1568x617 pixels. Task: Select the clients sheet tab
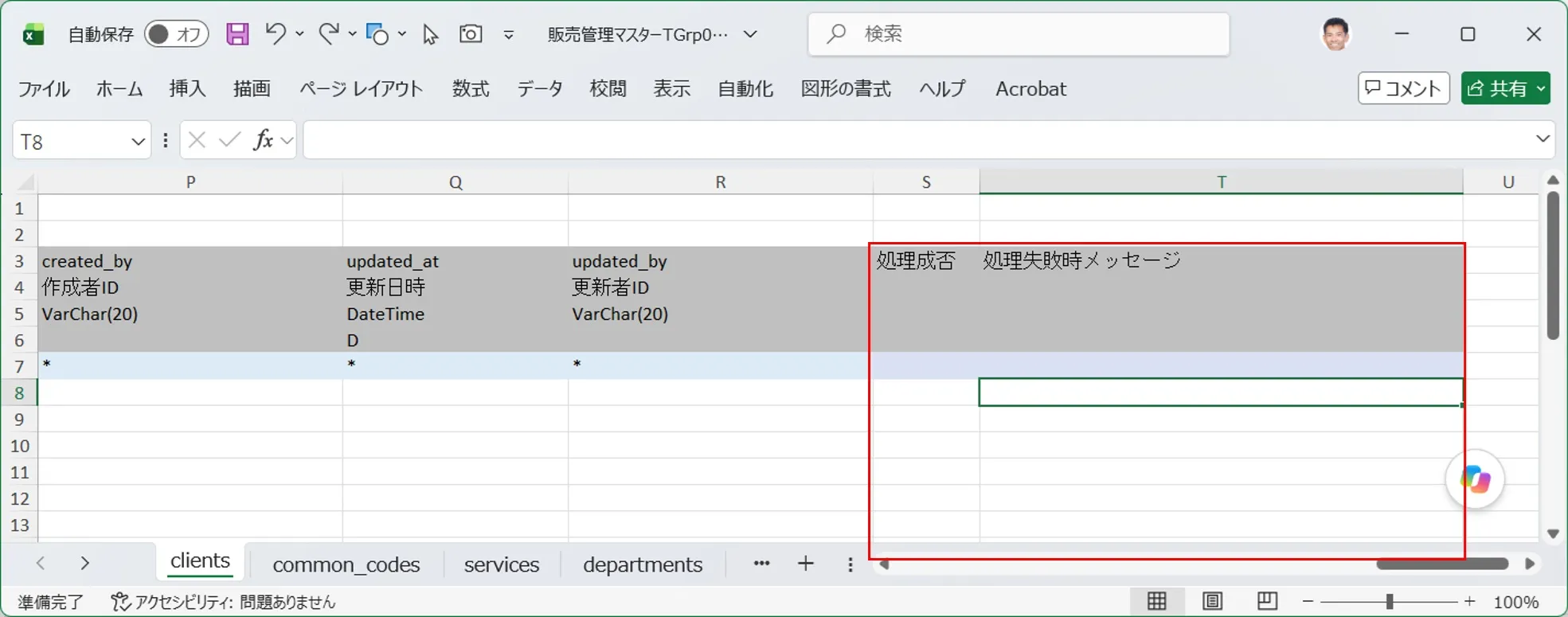click(200, 561)
